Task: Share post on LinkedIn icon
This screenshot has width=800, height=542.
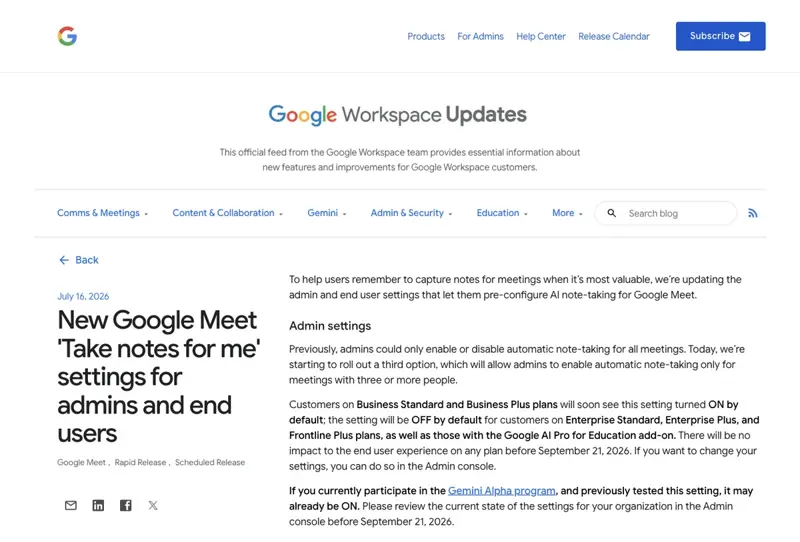Action: [x=98, y=505]
